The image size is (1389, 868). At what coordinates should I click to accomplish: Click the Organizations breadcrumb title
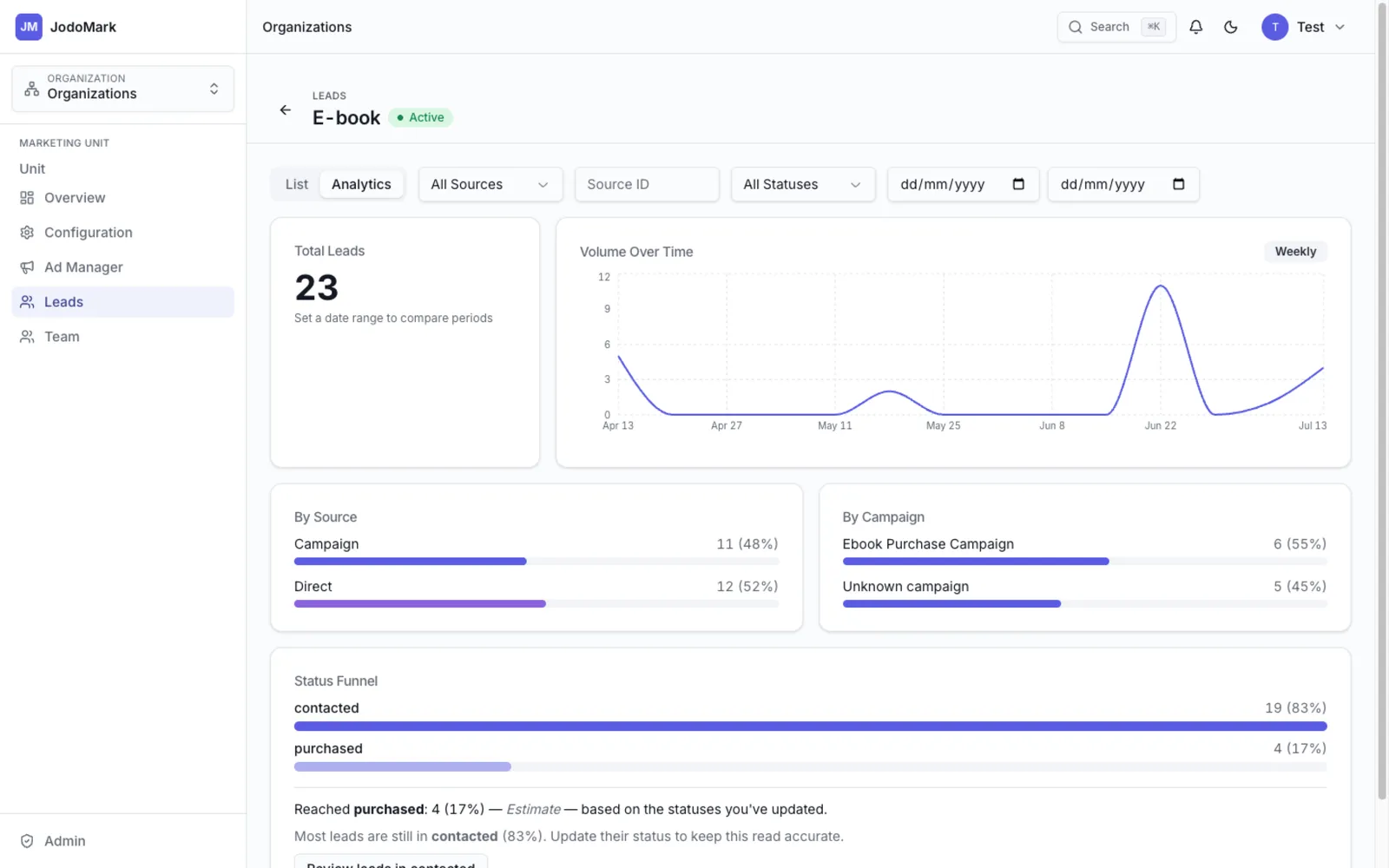[x=307, y=27]
